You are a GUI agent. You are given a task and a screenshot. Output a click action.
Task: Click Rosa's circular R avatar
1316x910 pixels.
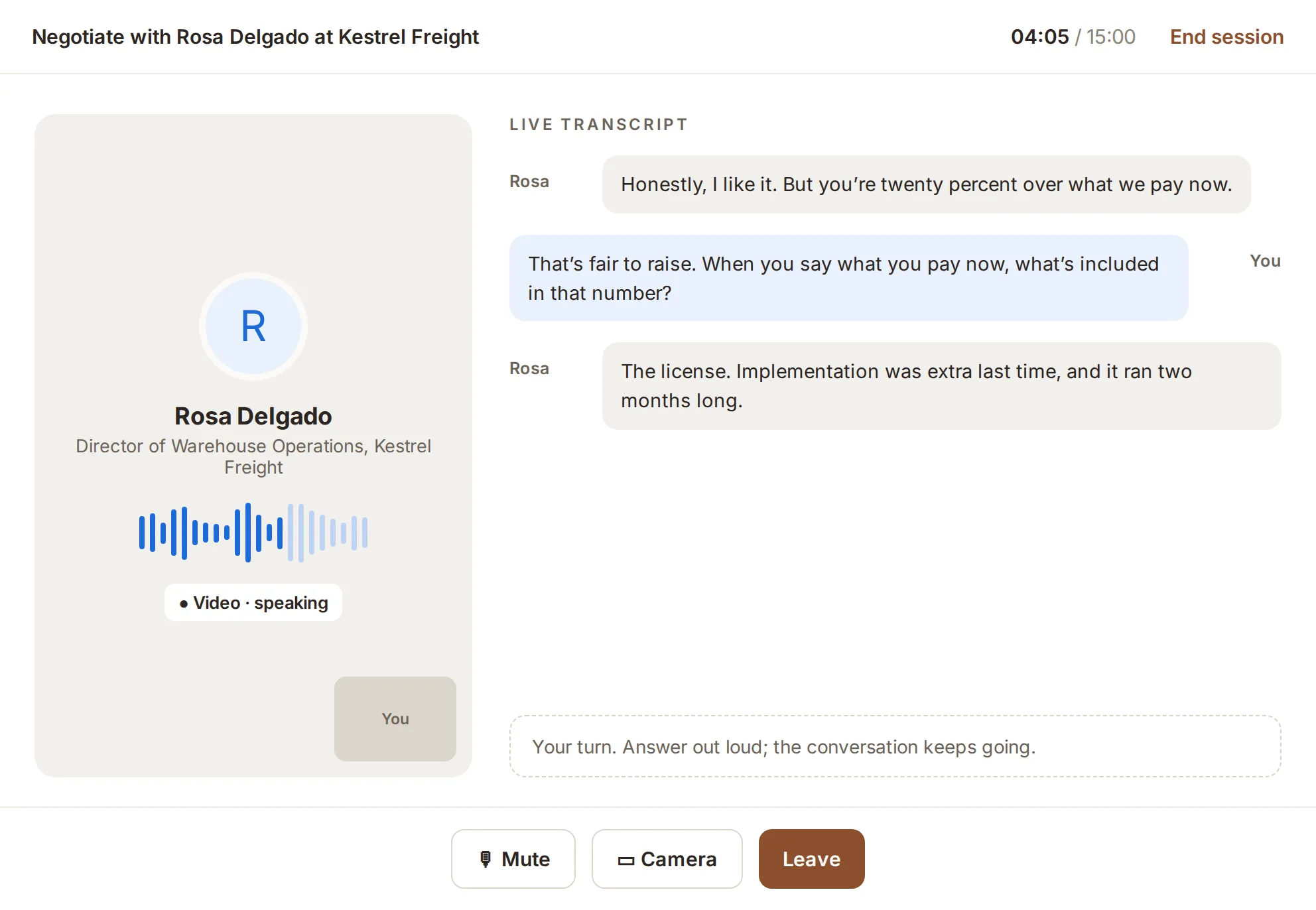253,326
